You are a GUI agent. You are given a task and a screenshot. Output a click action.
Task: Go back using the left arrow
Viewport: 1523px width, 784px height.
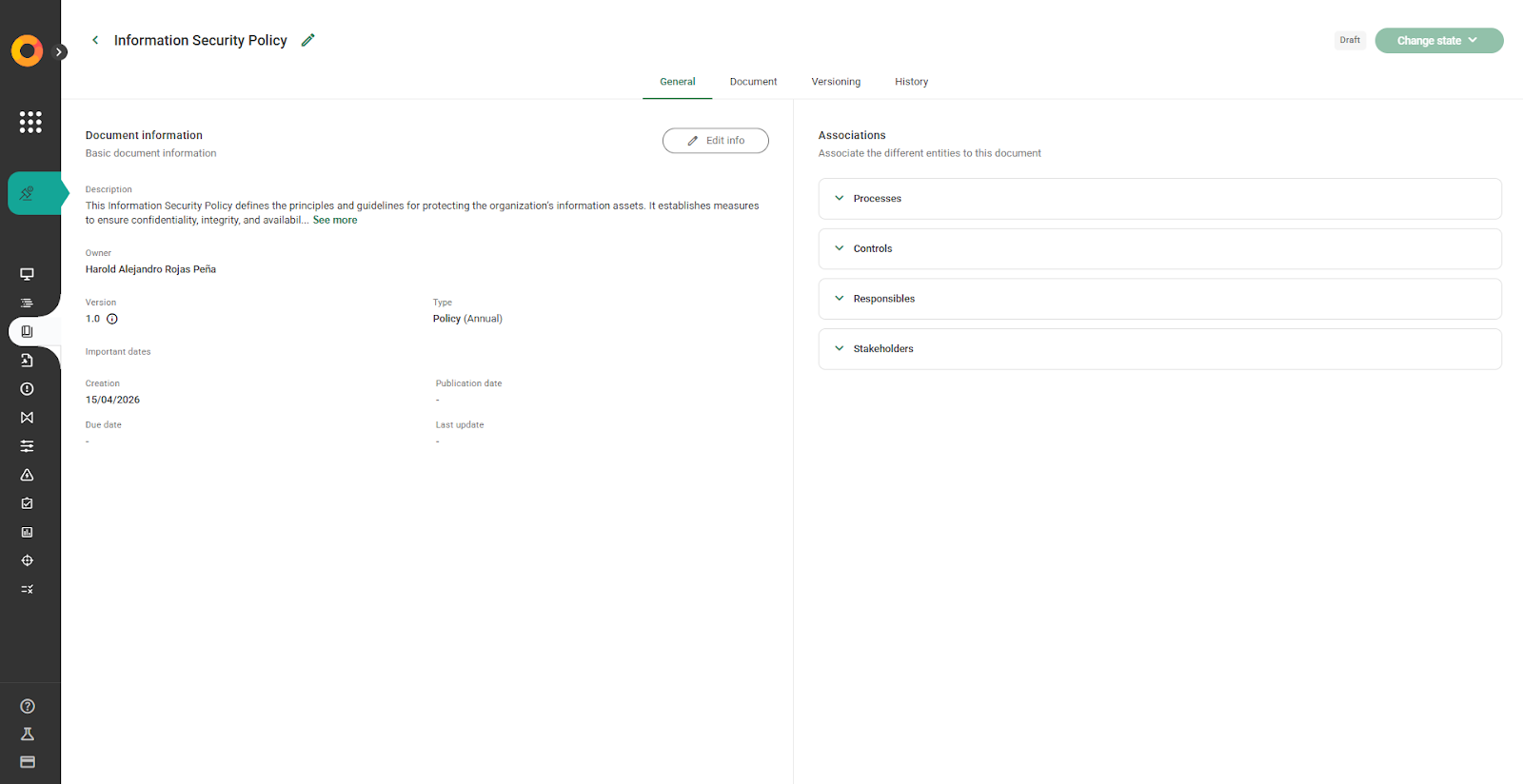[95, 40]
